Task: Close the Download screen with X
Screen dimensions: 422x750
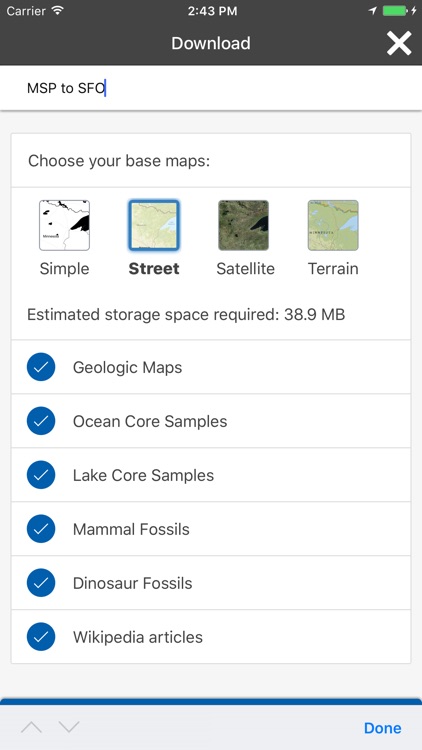Action: (x=399, y=43)
